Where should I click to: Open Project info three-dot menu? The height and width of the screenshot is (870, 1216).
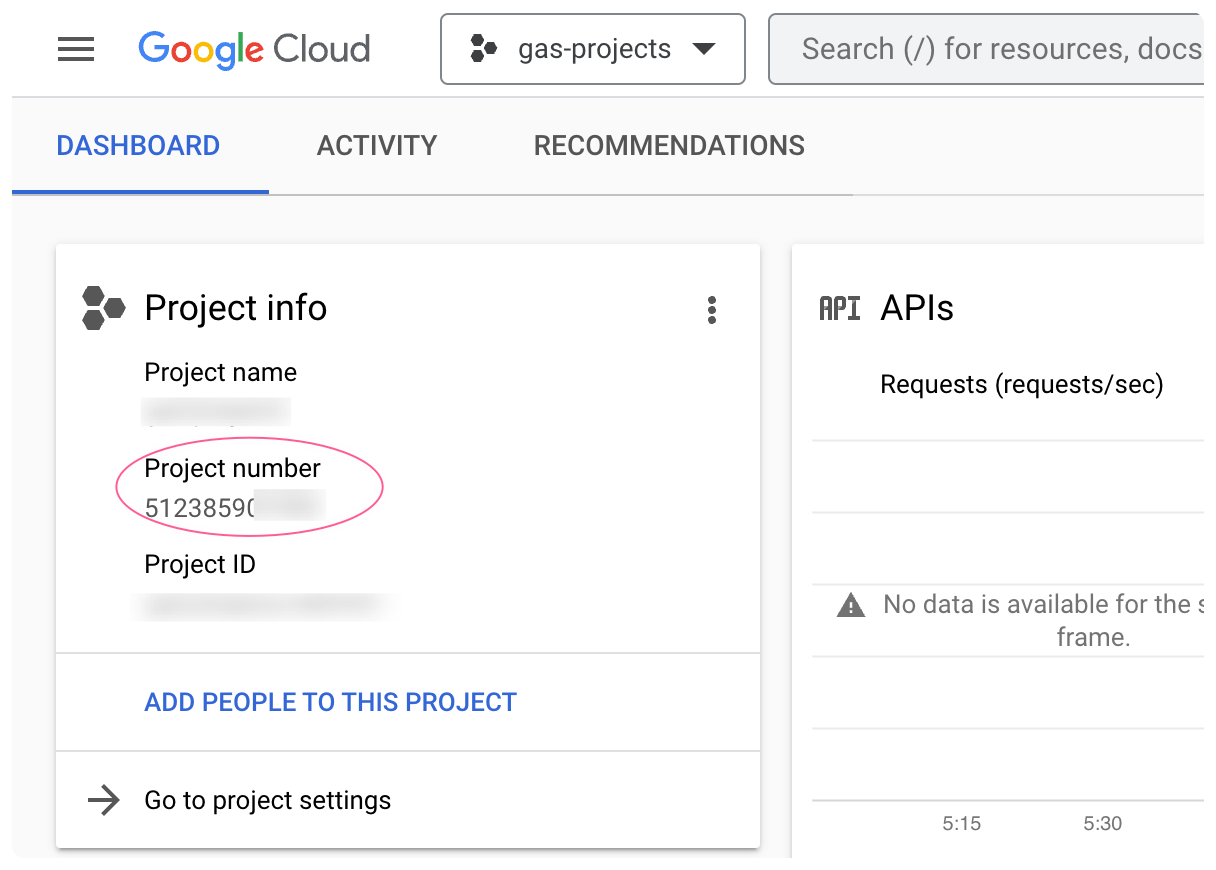(x=712, y=310)
